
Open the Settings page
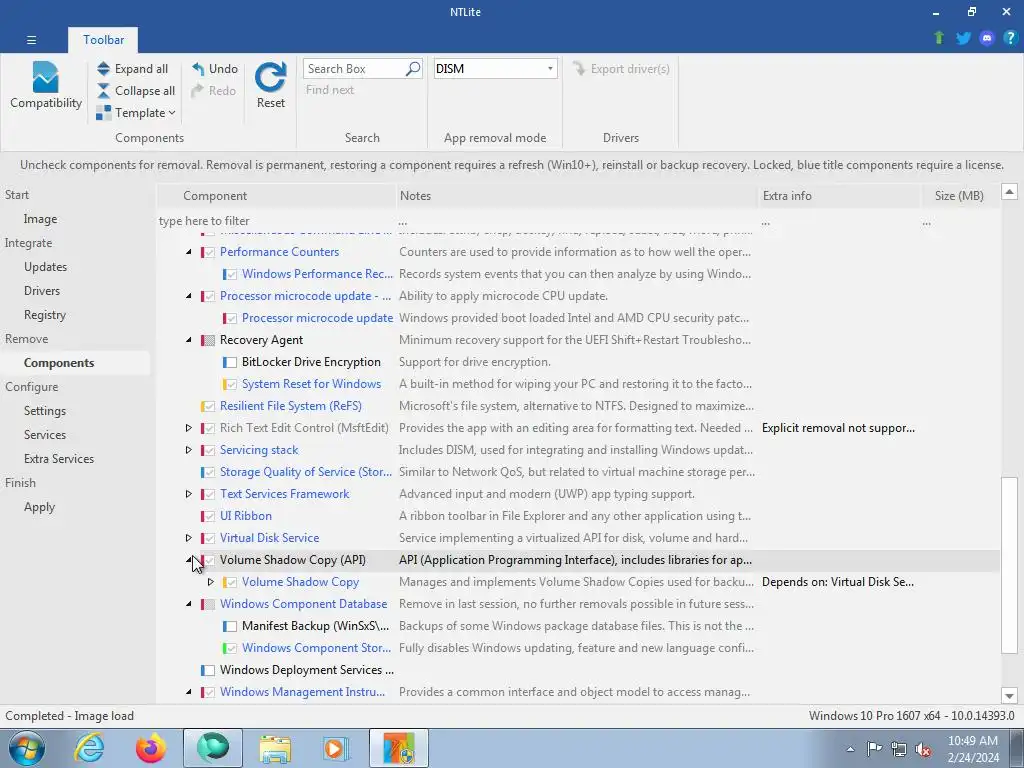pyautogui.click(x=45, y=411)
